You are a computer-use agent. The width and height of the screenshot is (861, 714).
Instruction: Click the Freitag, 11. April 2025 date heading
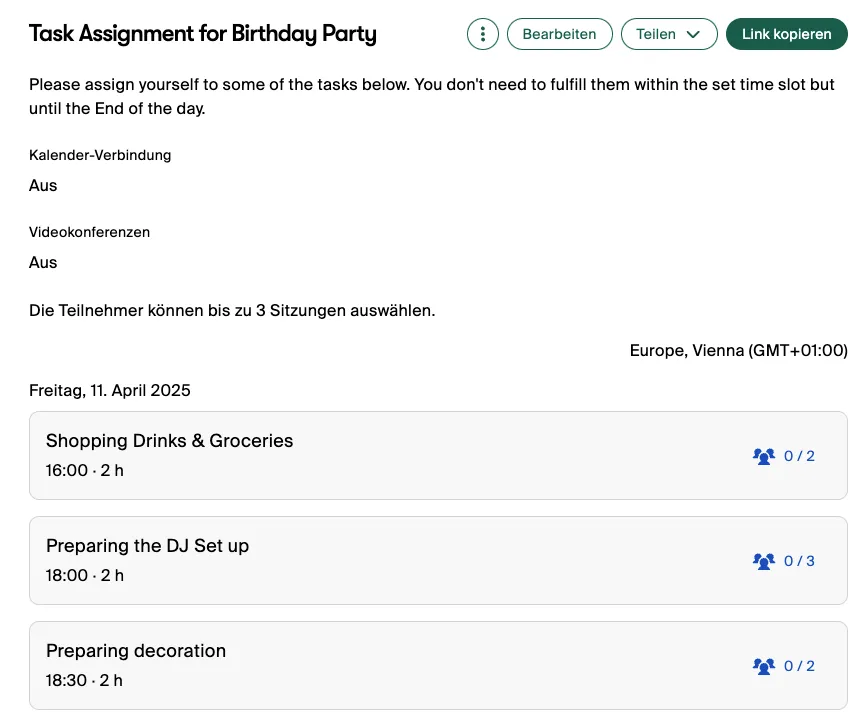(x=110, y=390)
